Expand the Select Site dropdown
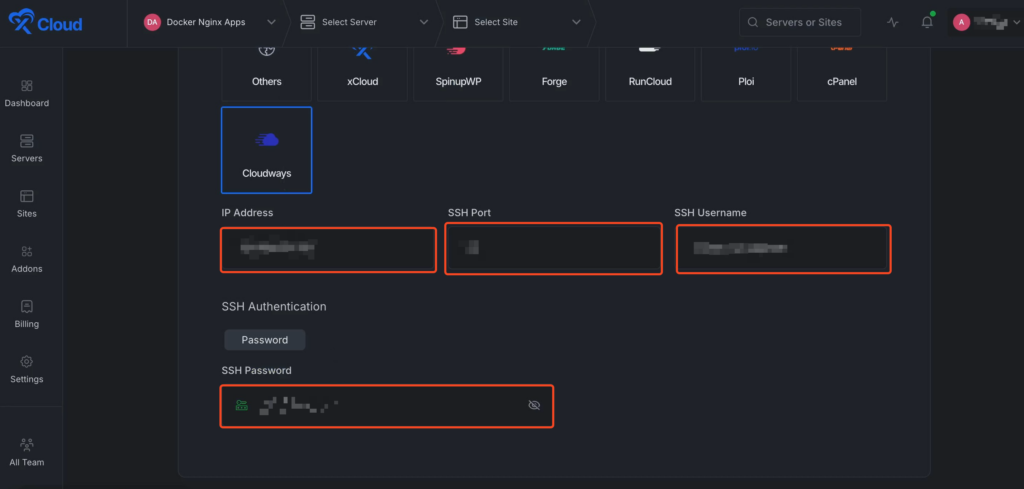The image size is (1024, 489). tap(516, 22)
